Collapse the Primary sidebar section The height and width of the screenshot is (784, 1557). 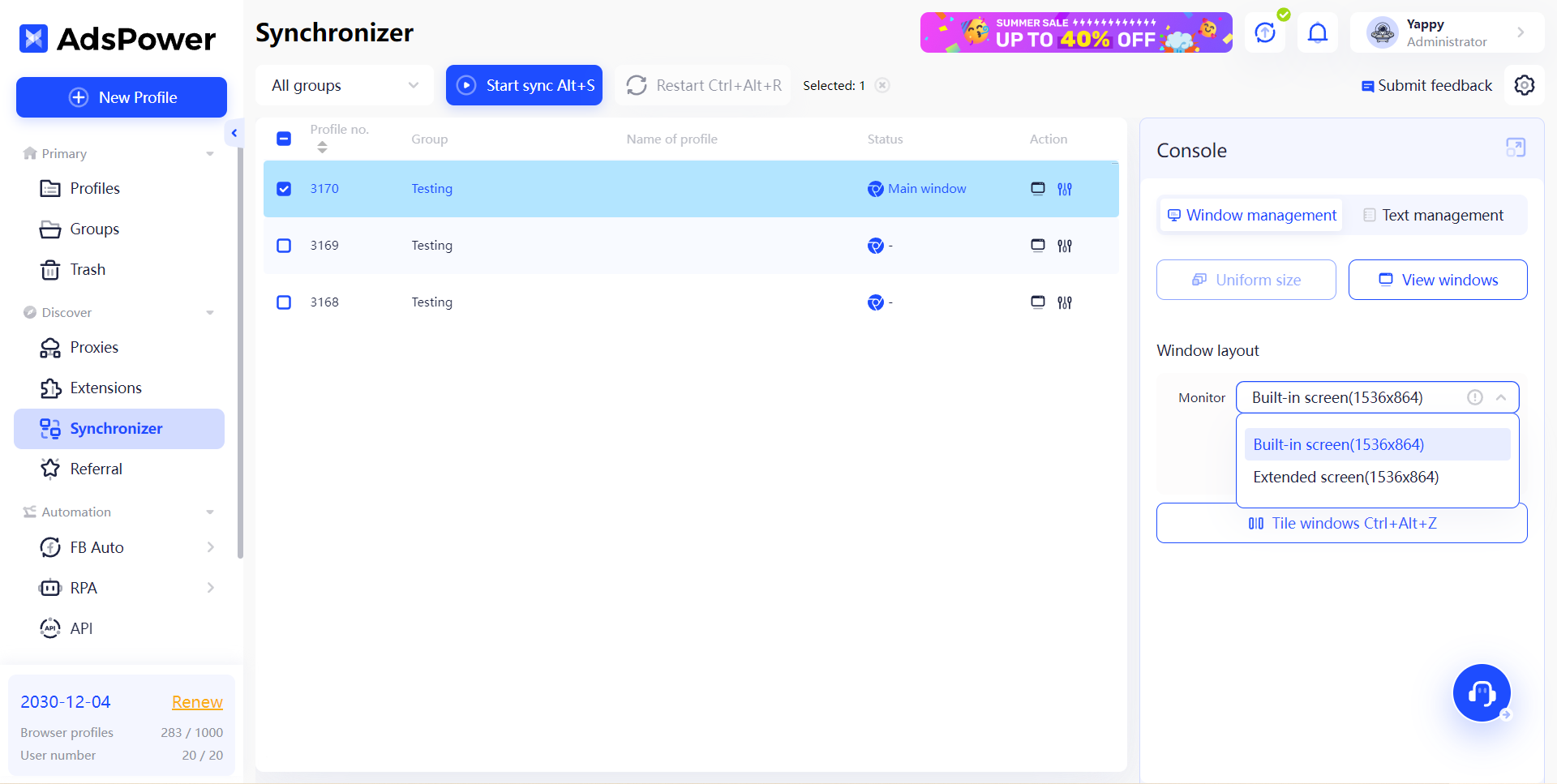pyautogui.click(x=210, y=153)
